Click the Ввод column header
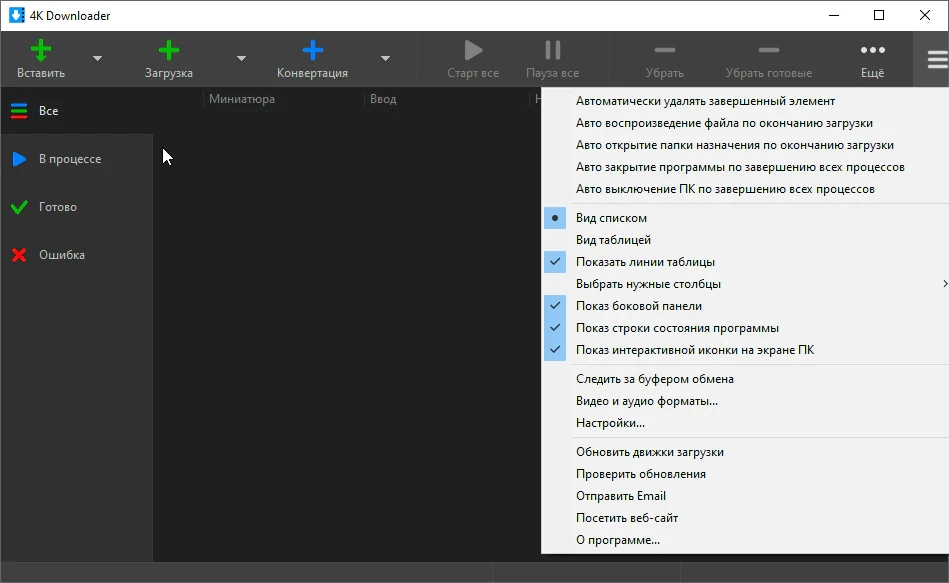Screen dimensions: 949x583 [383, 99]
